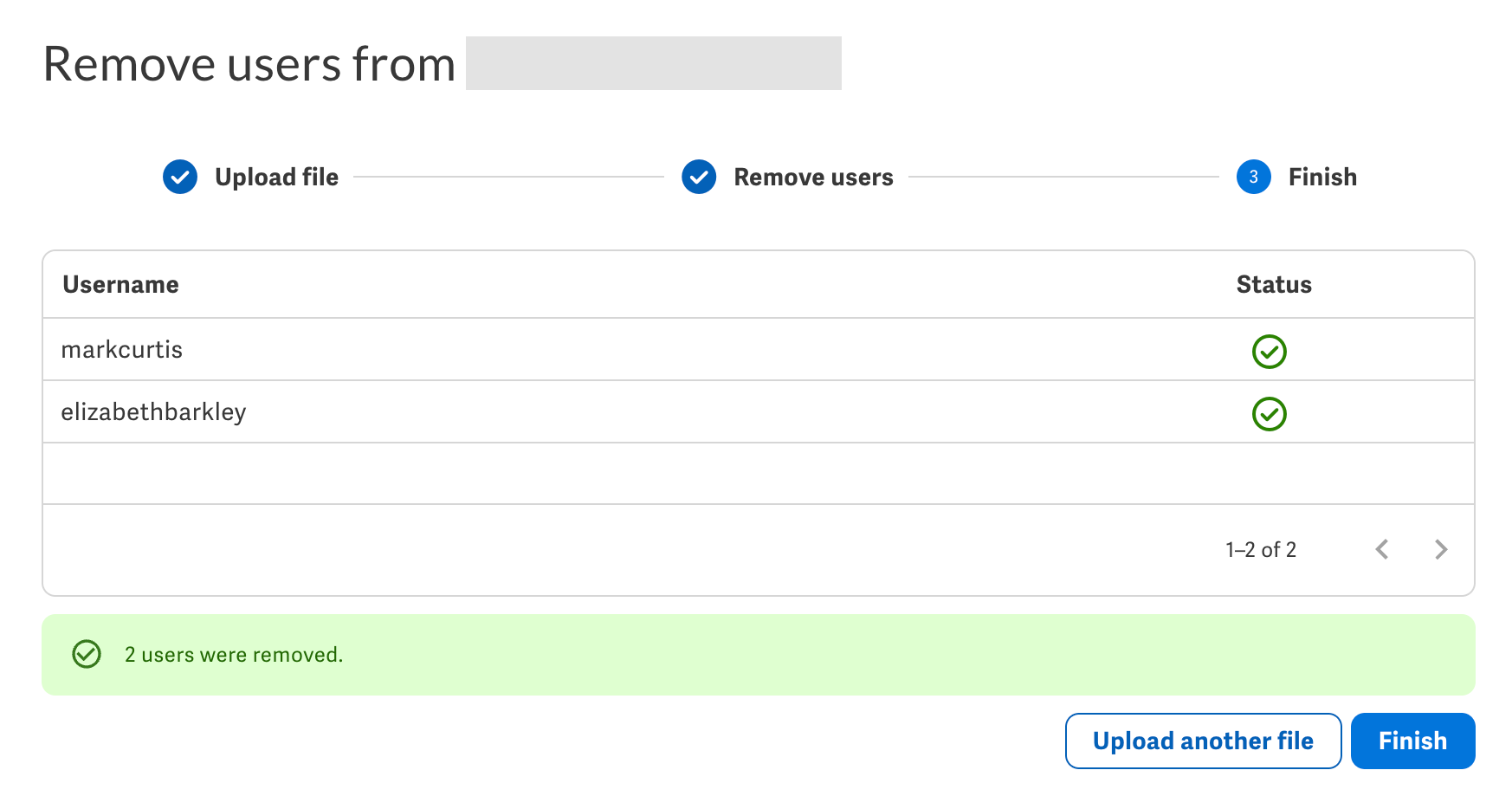This screenshot has width=1512, height=809.
Task: Go to next page of results
Action: coord(1441,549)
